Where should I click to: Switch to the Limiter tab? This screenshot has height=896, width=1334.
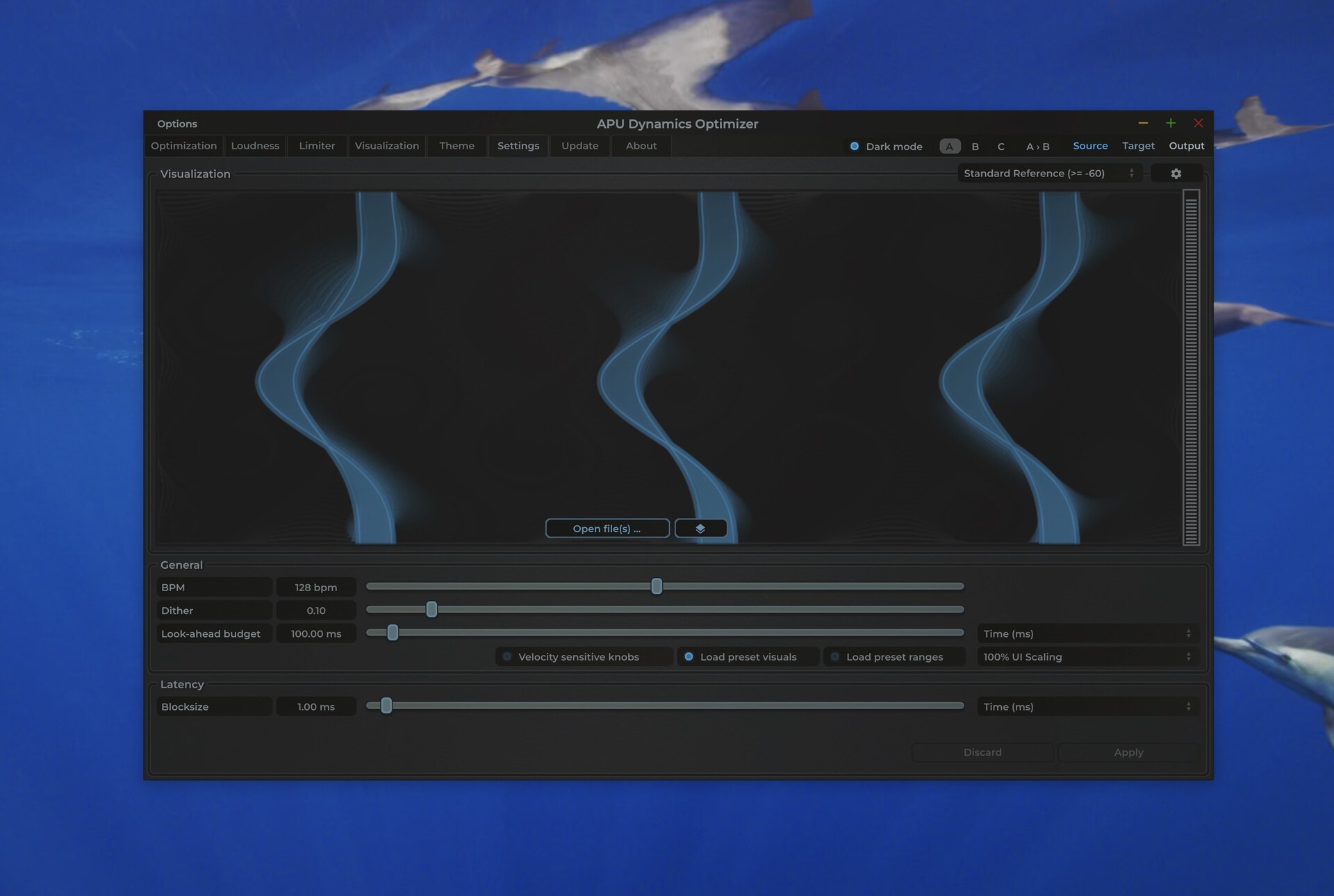(x=317, y=146)
